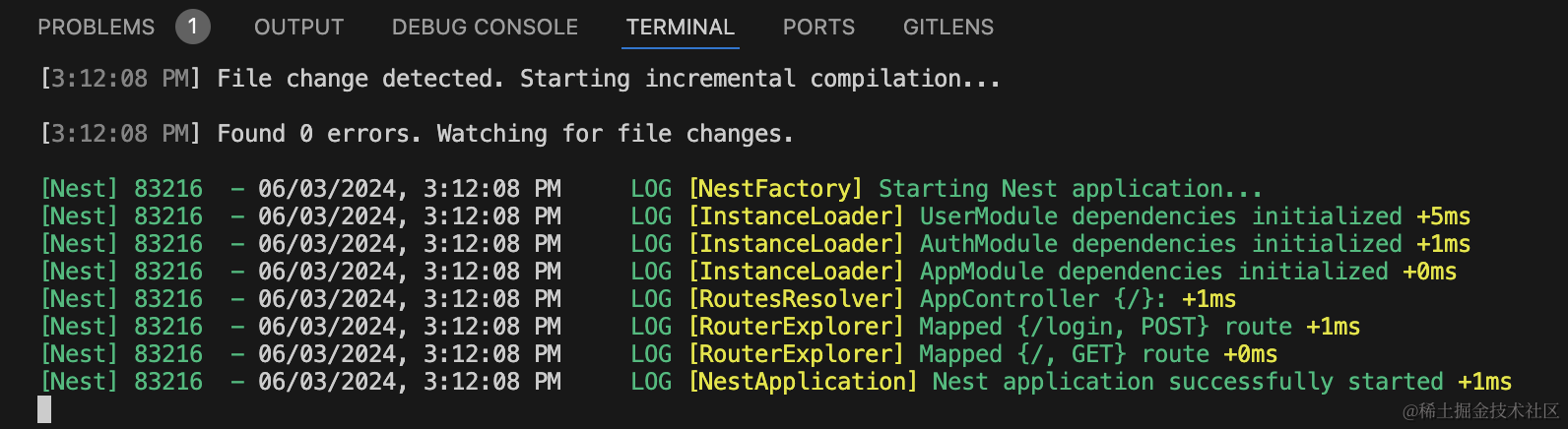
Task: Open the GITLENS tab
Action: pos(948,28)
